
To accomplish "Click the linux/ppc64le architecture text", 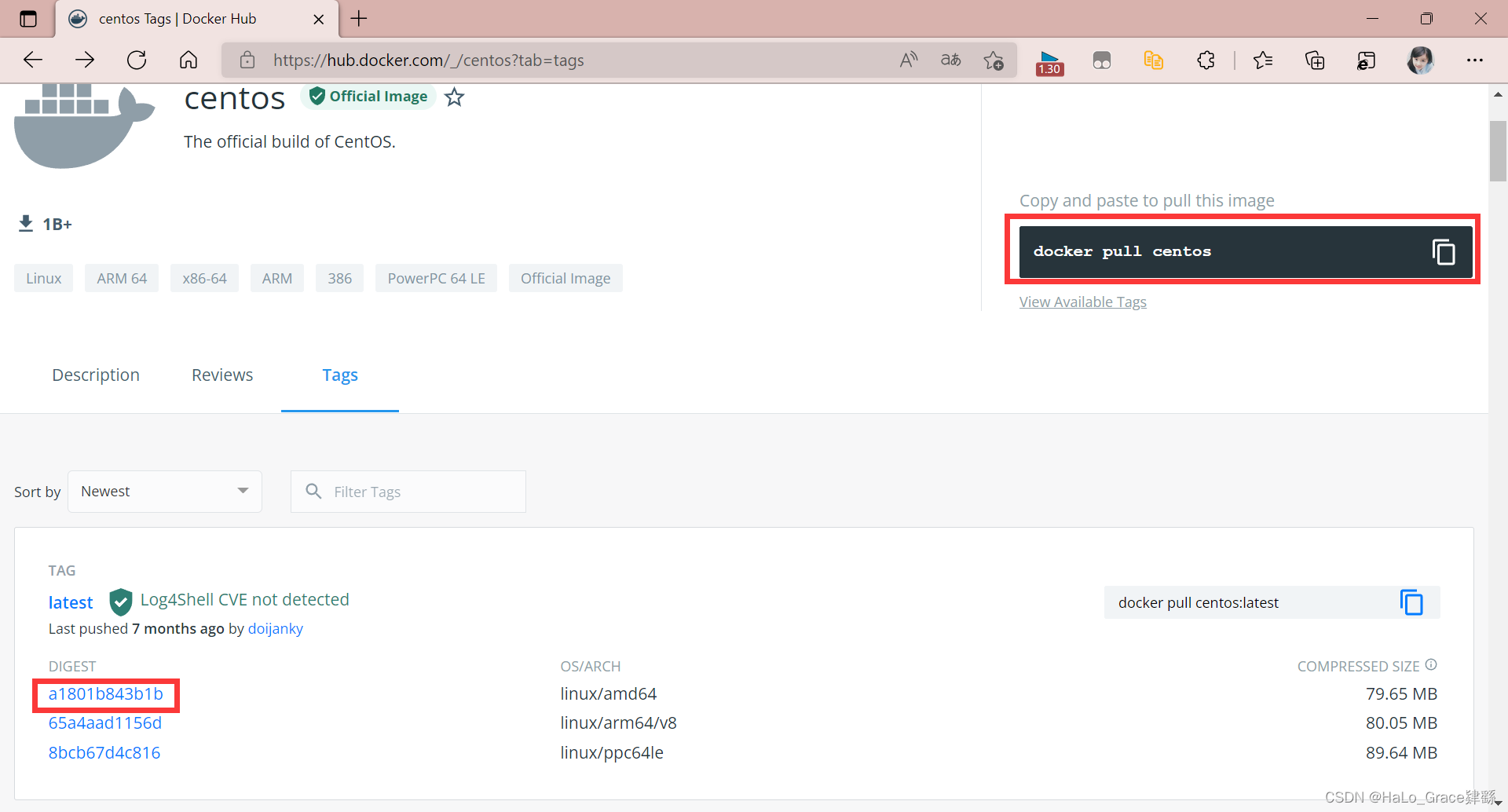I will 612,753.
